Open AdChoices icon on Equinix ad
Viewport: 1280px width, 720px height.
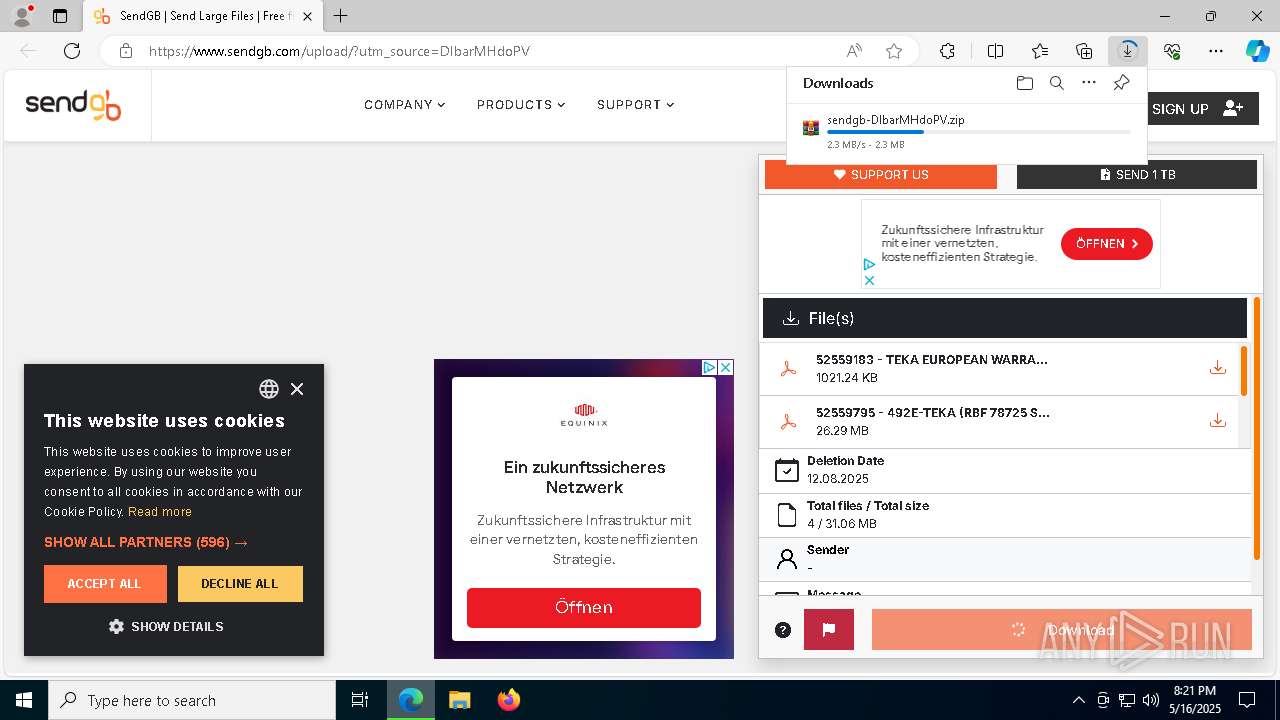pyautogui.click(x=709, y=368)
